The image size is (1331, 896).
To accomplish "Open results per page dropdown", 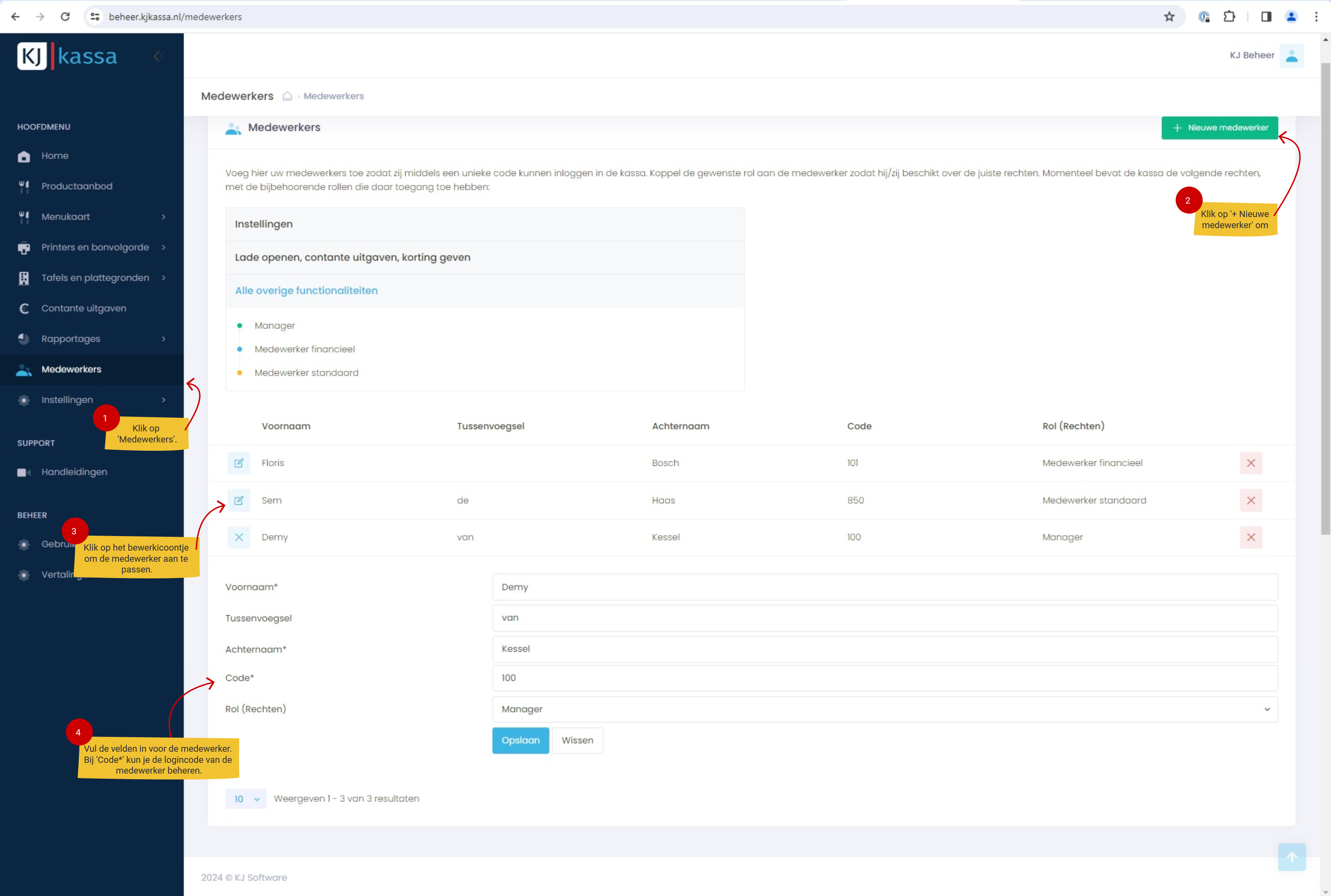I will point(246,799).
